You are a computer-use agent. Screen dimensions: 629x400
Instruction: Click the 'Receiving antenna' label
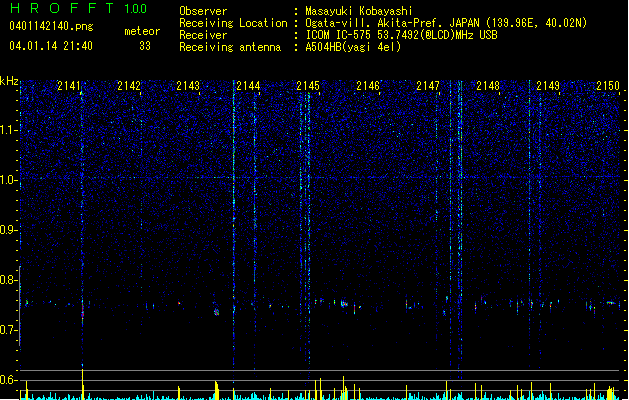[x=230, y=47]
